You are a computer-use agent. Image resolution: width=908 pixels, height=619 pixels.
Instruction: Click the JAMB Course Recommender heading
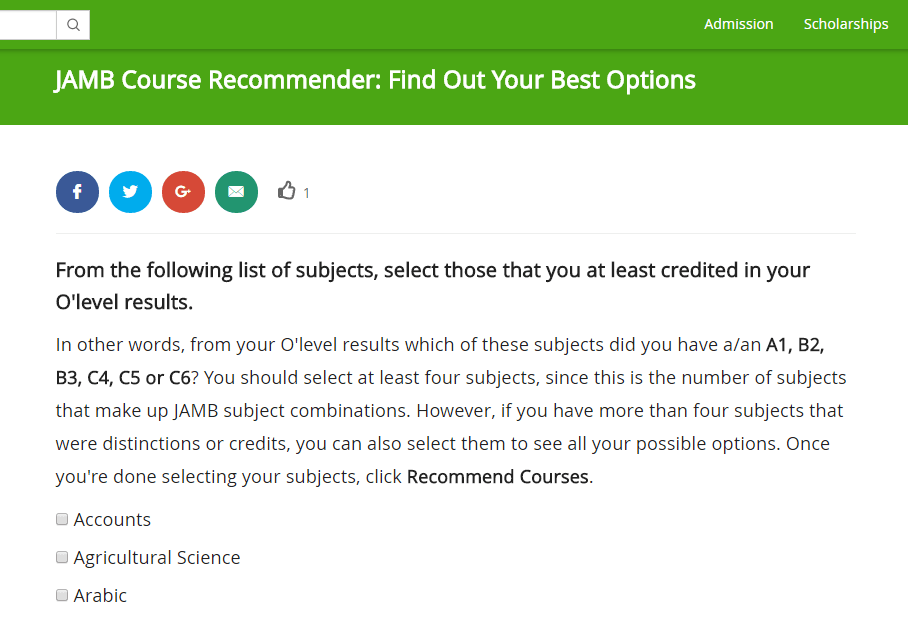[x=375, y=80]
